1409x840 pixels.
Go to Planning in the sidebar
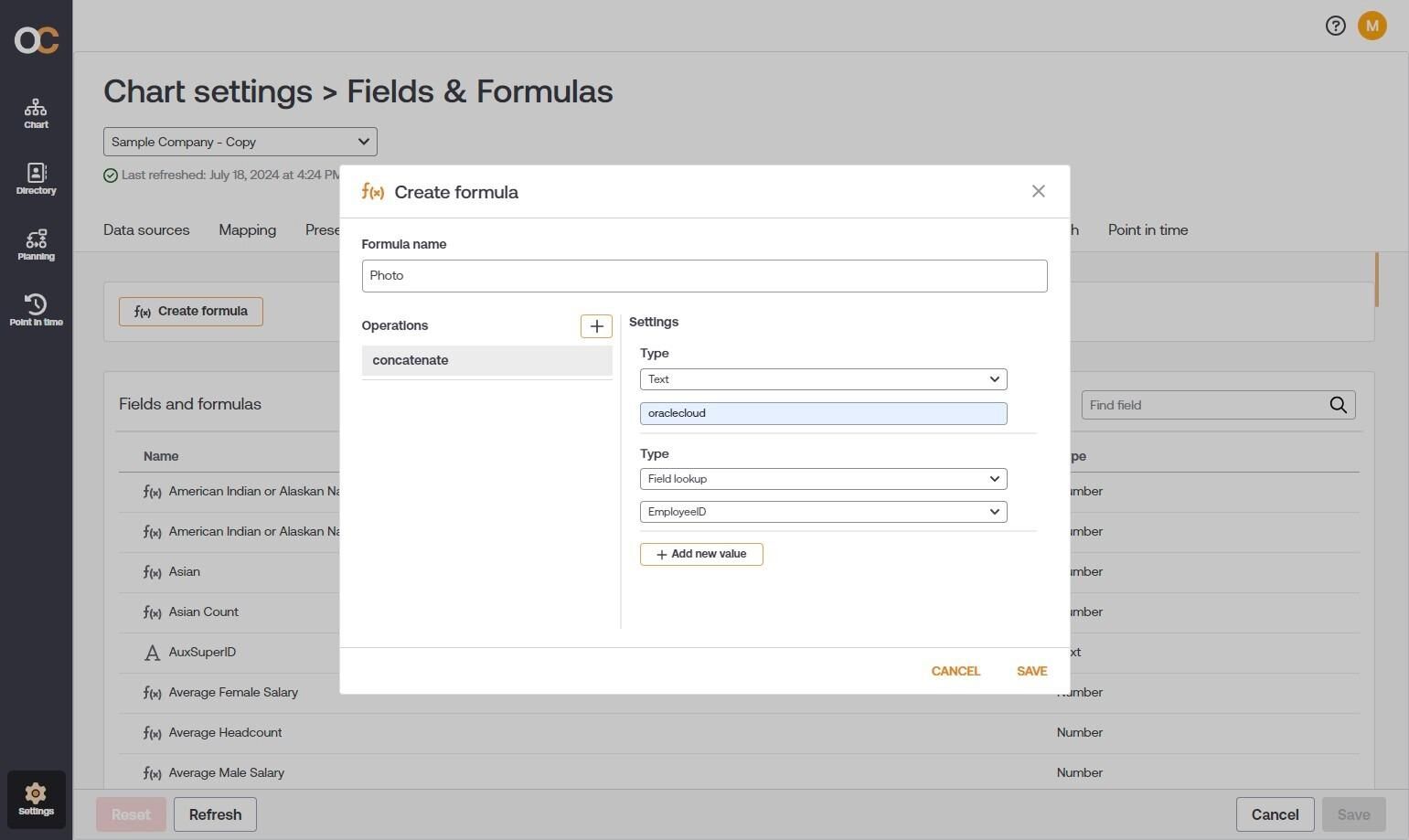36,245
